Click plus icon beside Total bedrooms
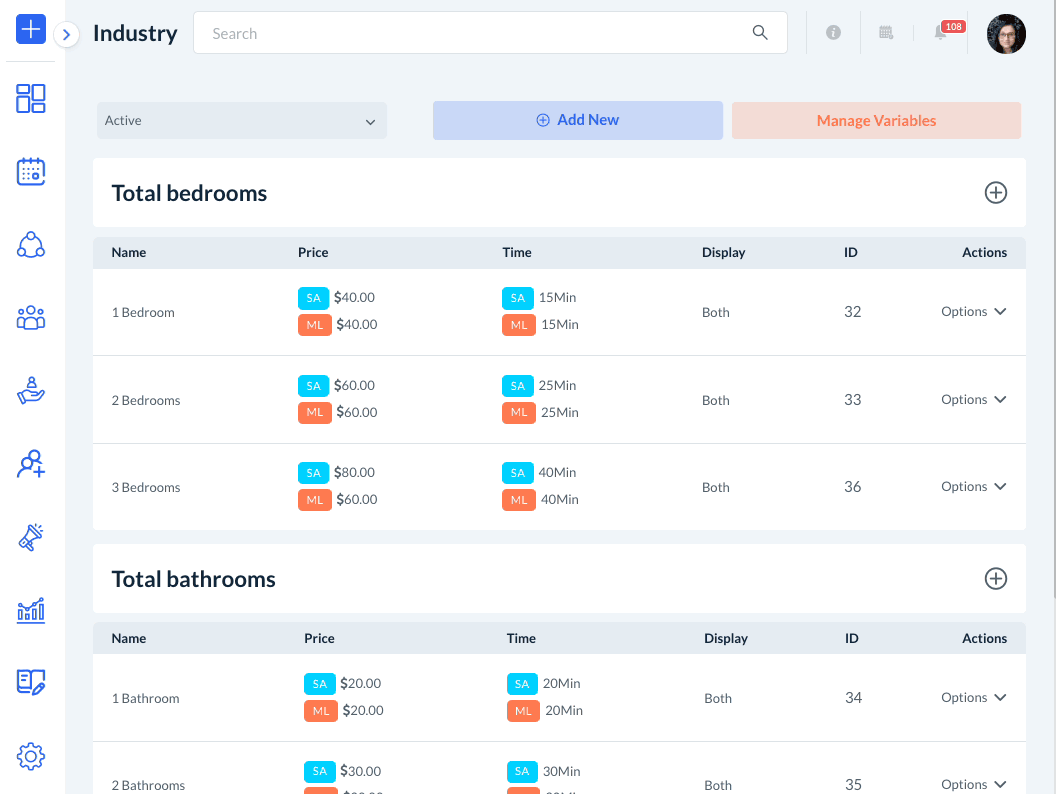The image size is (1056, 794). coord(995,193)
